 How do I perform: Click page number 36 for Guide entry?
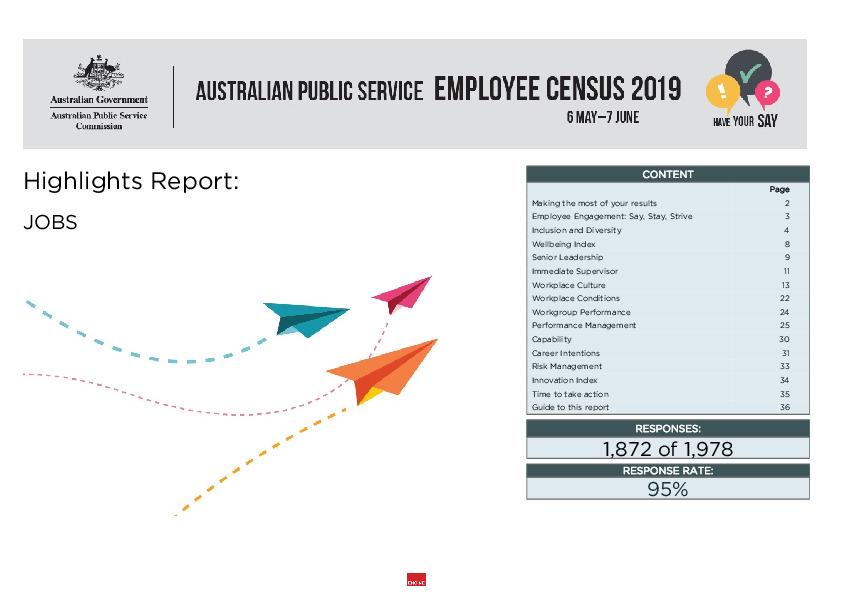(x=785, y=407)
